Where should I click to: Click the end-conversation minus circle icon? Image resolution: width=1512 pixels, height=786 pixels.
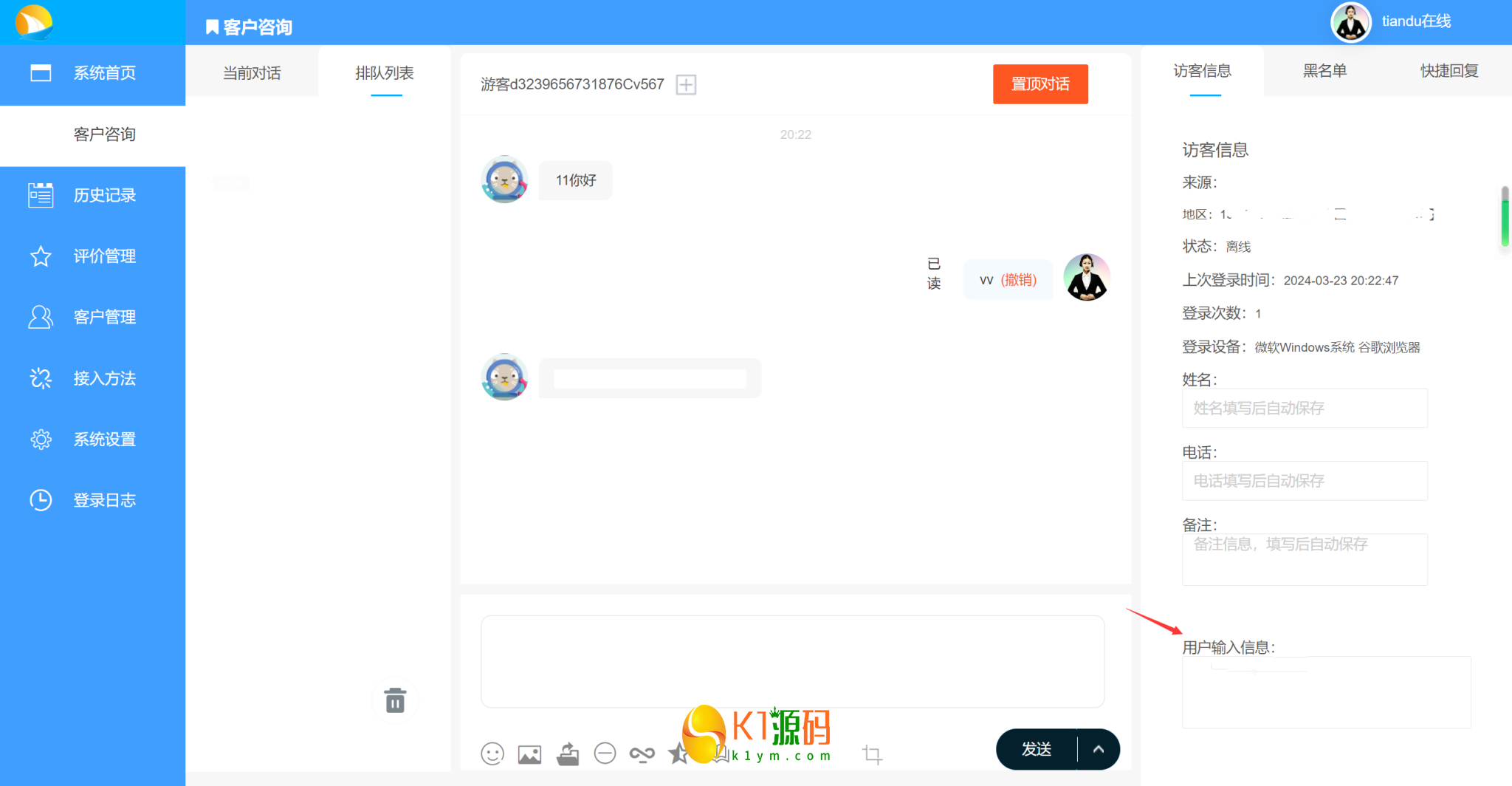click(x=605, y=753)
